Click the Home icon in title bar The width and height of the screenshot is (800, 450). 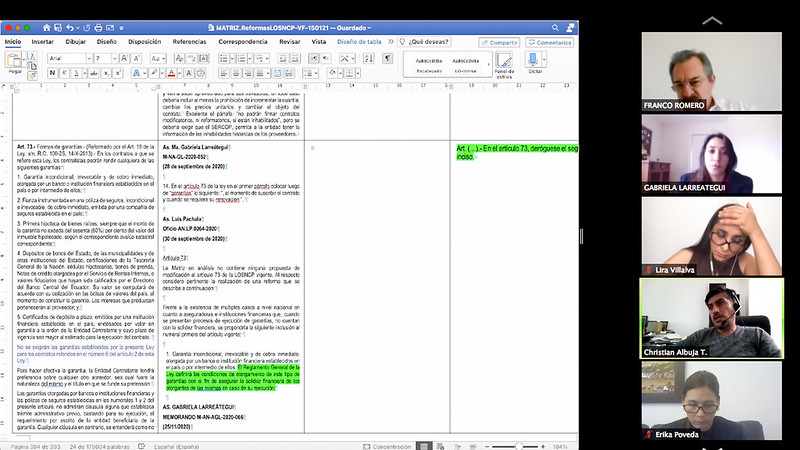click(46, 28)
